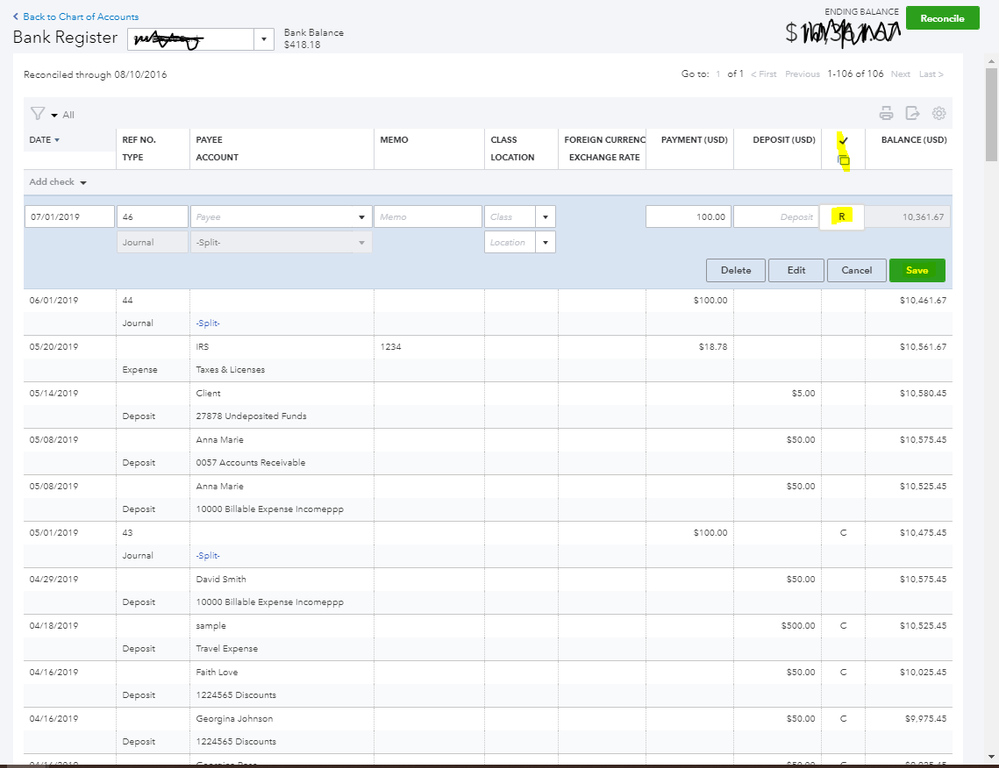This screenshot has height=768, width=999.
Task: Click the Last page link
Action: pyautogui.click(x=931, y=74)
